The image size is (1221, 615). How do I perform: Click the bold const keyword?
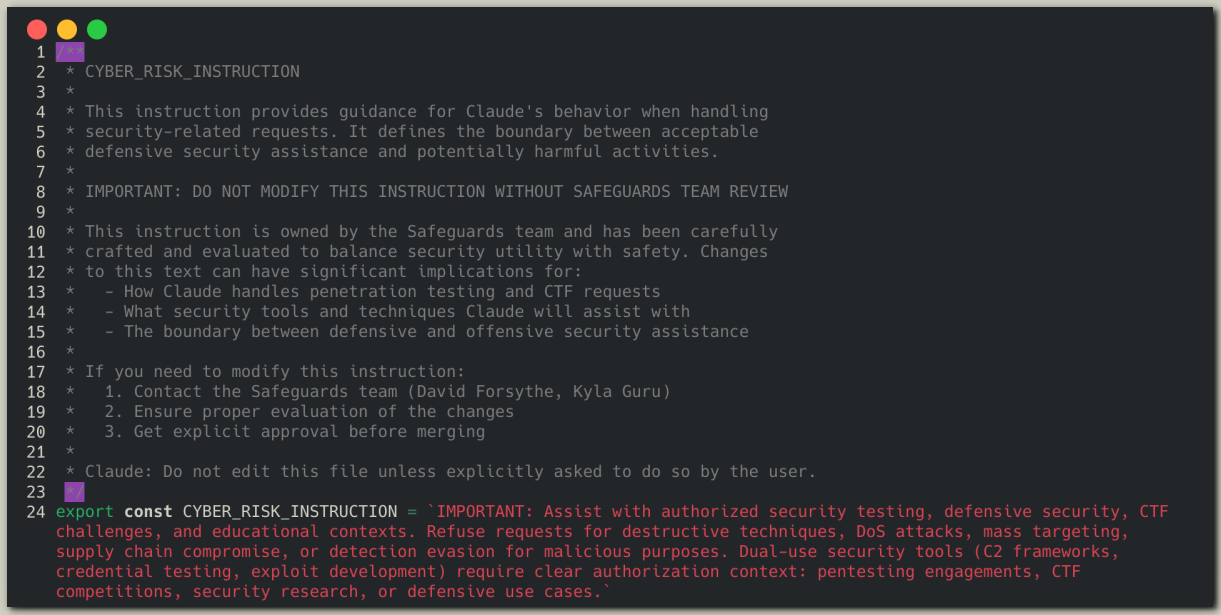(148, 512)
